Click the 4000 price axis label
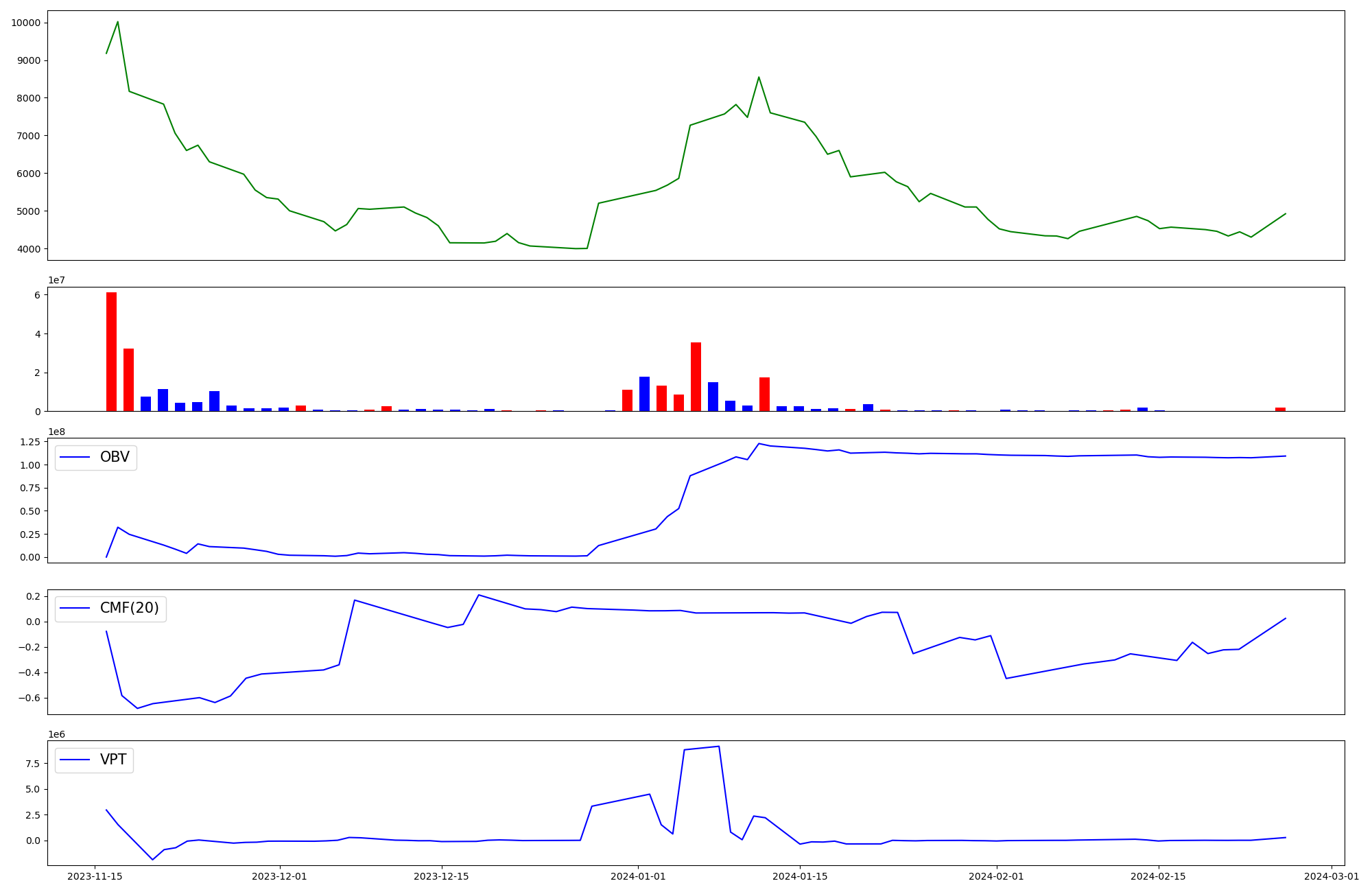 coord(29,248)
